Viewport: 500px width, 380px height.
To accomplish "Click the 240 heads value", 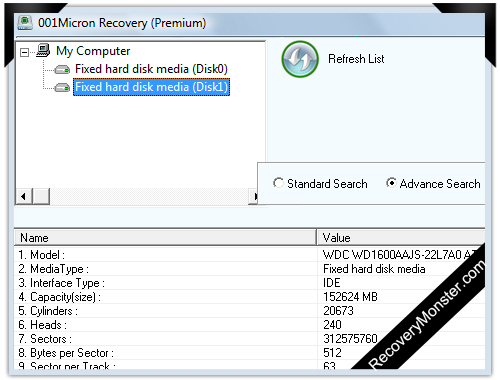I will 332,325.
